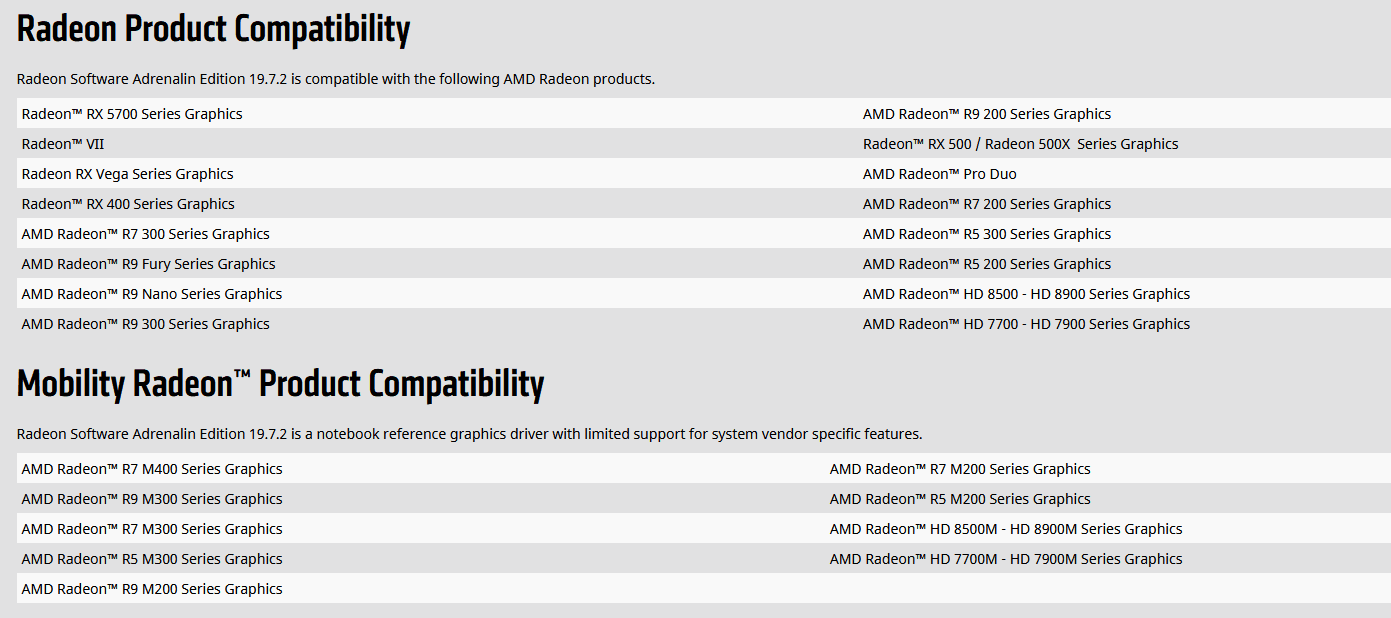Select HD 7700 - HD 7900 Series entry

[1026, 324]
